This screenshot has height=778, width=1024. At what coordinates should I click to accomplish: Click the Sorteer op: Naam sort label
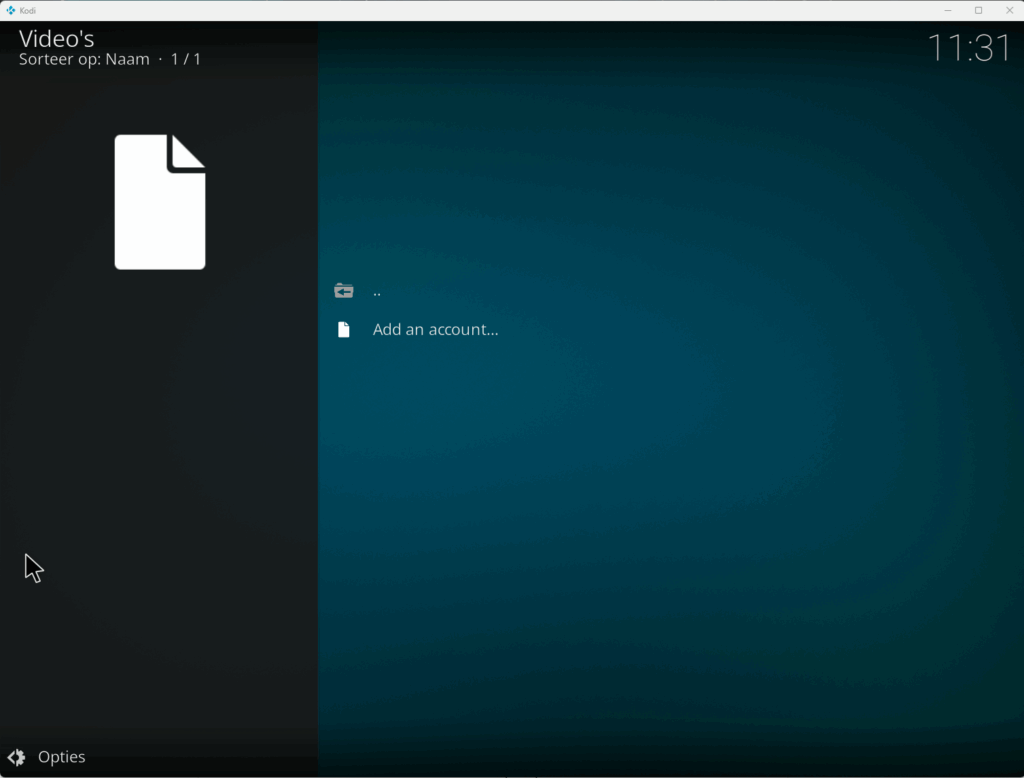coord(84,59)
